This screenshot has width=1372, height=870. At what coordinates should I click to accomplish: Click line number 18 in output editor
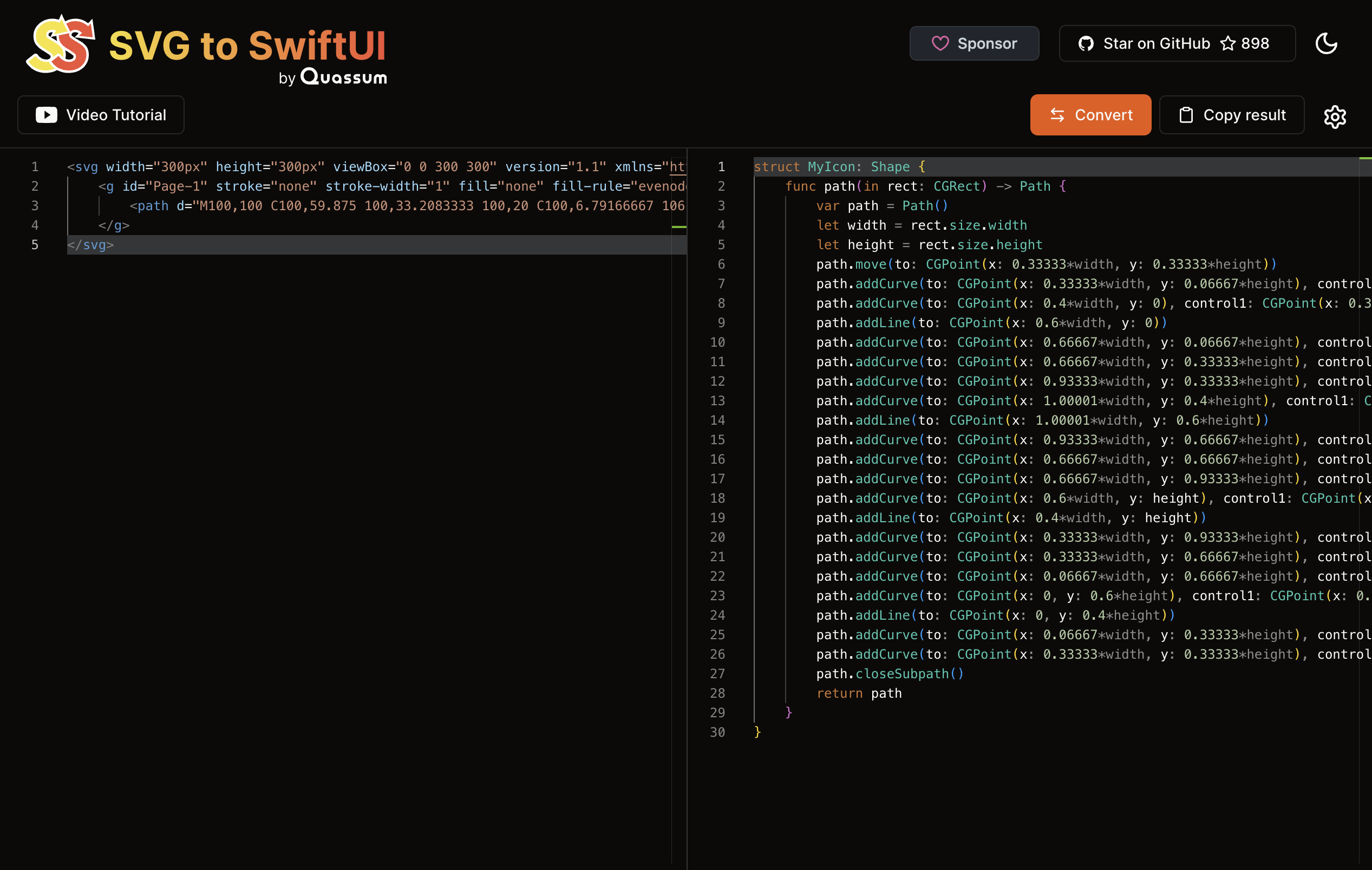pos(717,498)
